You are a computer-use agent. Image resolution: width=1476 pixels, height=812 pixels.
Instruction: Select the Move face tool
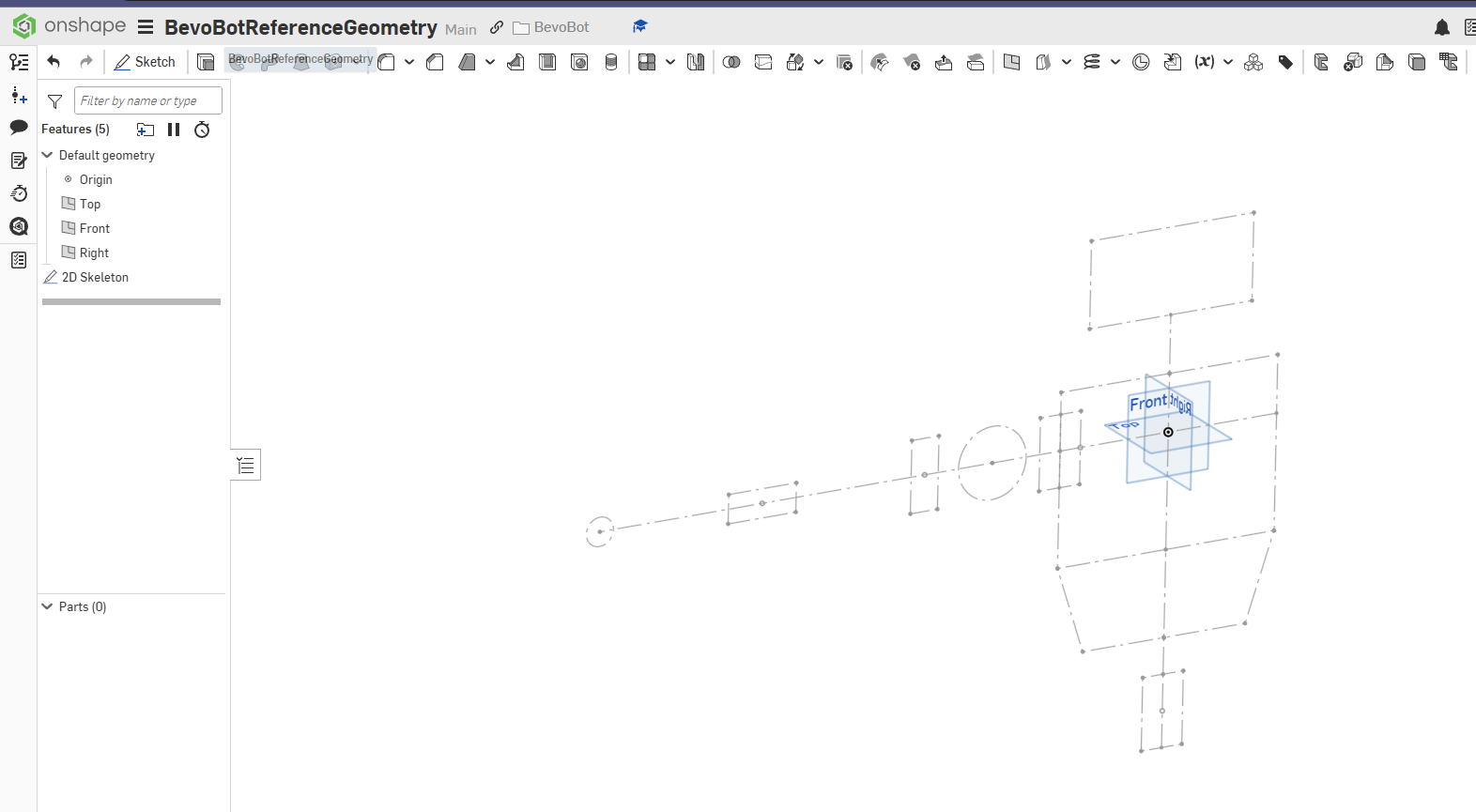pos(944,62)
